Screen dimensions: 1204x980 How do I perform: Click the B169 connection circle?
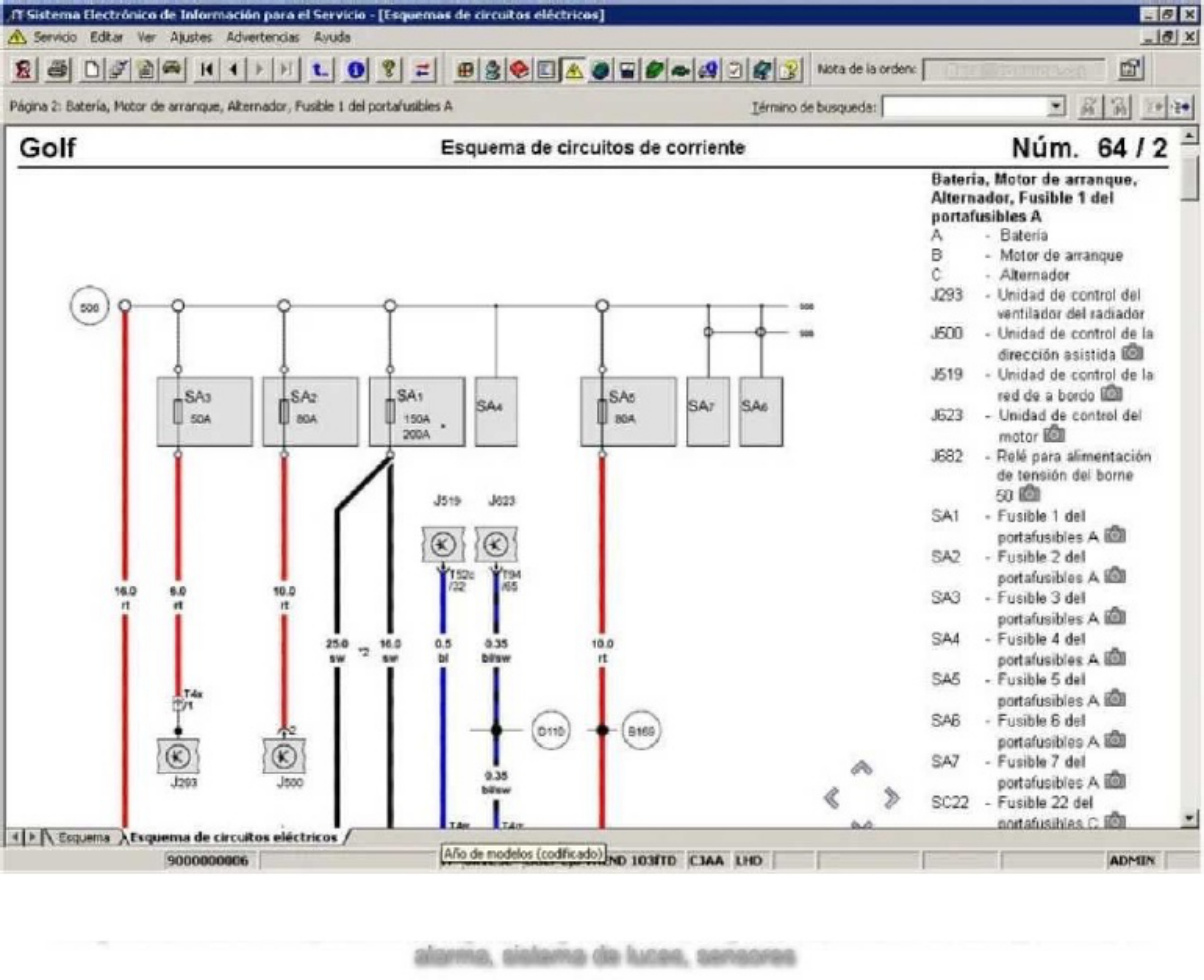[641, 731]
